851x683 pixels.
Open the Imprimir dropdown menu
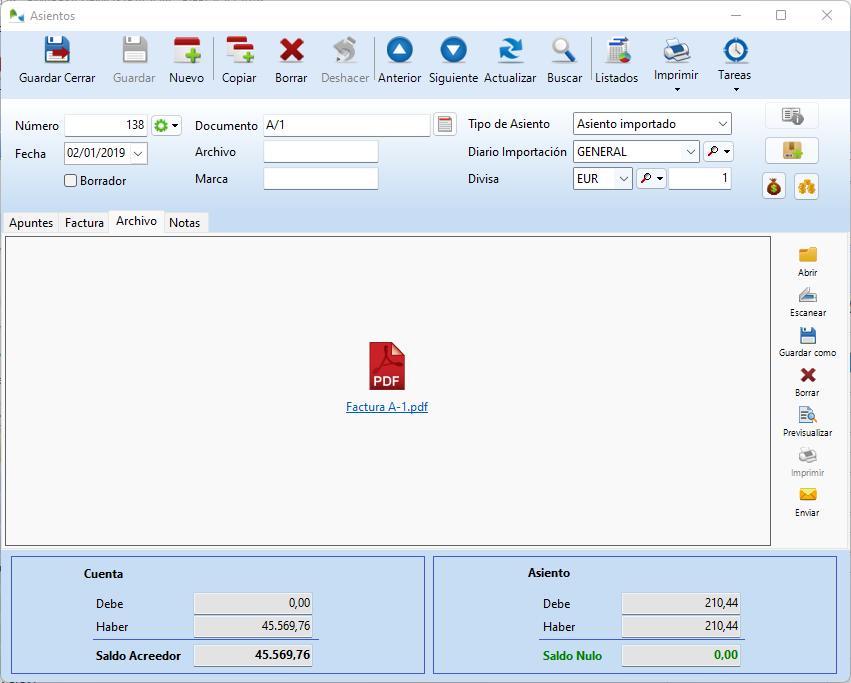pos(676,89)
